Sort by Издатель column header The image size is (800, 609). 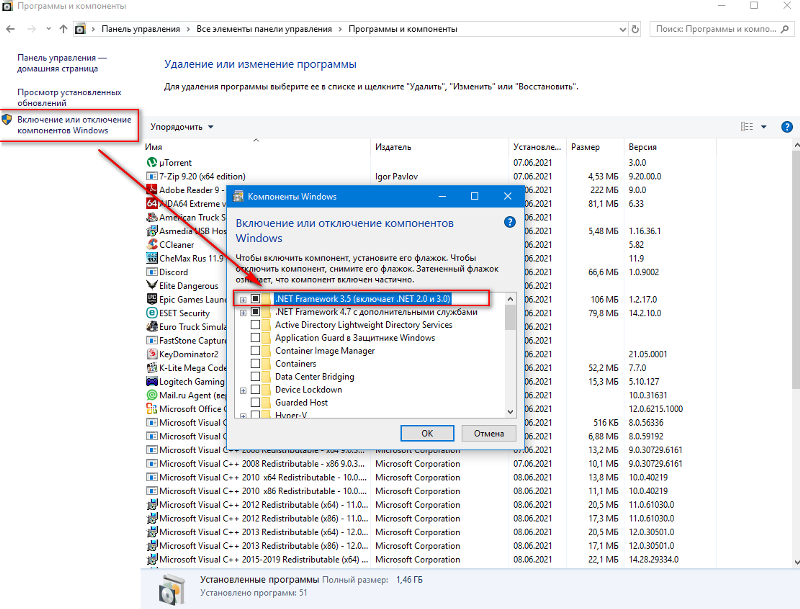(x=439, y=147)
